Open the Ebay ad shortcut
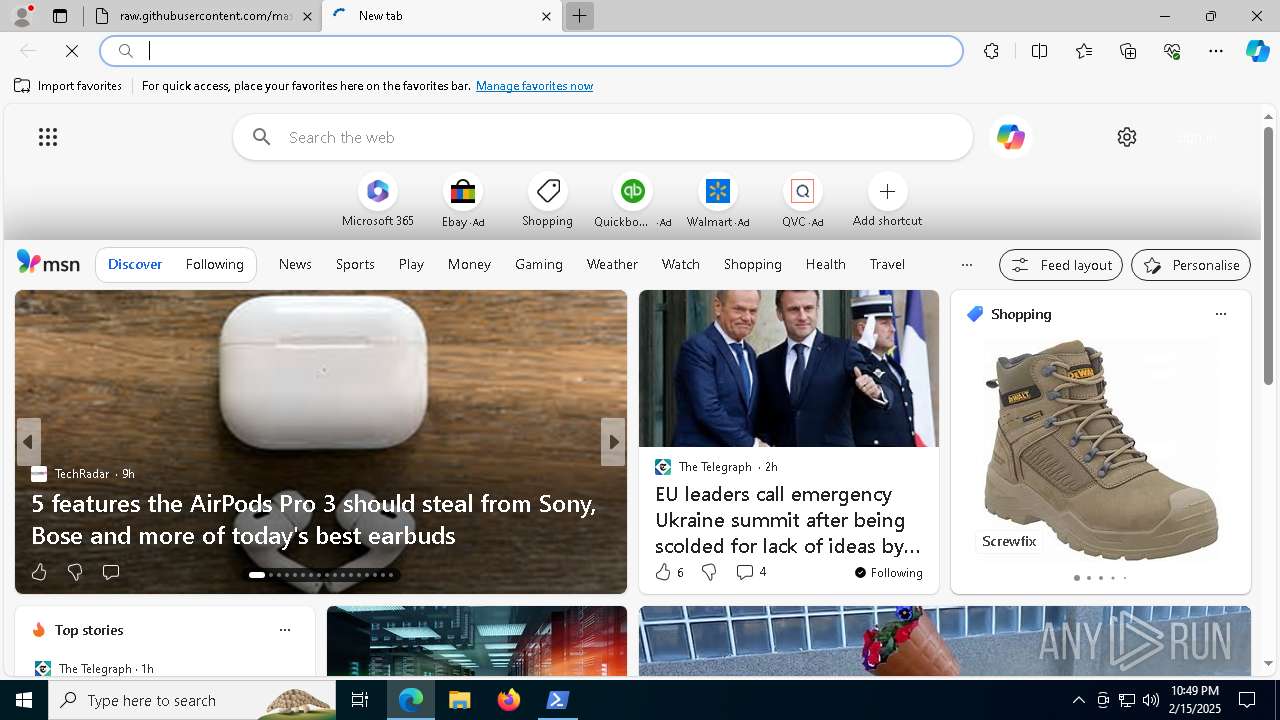 click(x=463, y=201)
